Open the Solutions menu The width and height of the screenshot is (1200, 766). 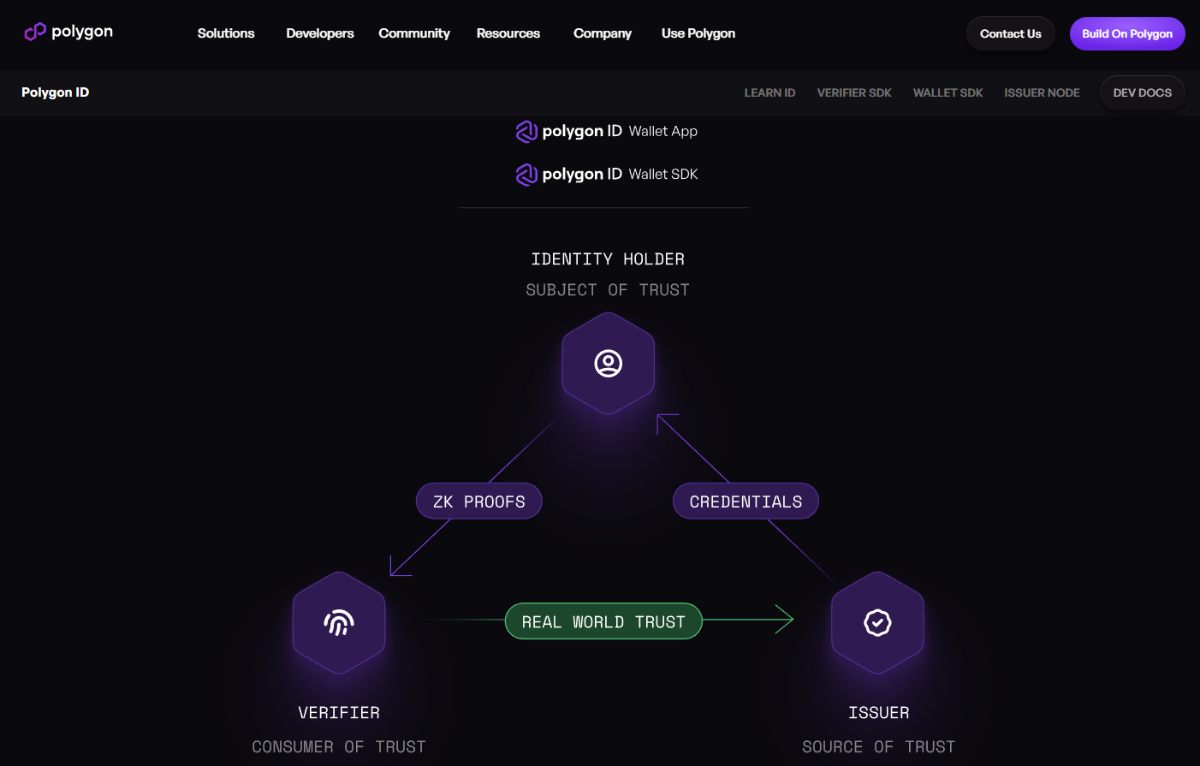(226, 33)
